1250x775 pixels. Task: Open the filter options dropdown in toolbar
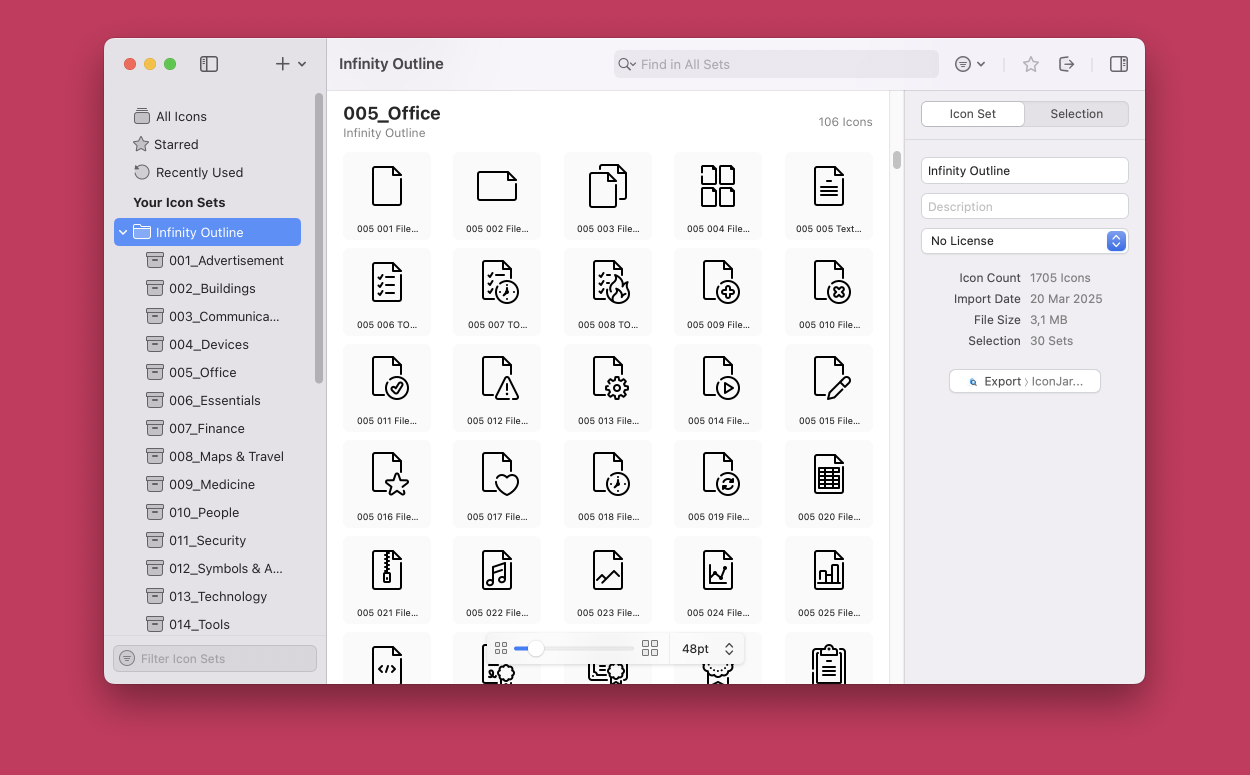coord(969,64)
